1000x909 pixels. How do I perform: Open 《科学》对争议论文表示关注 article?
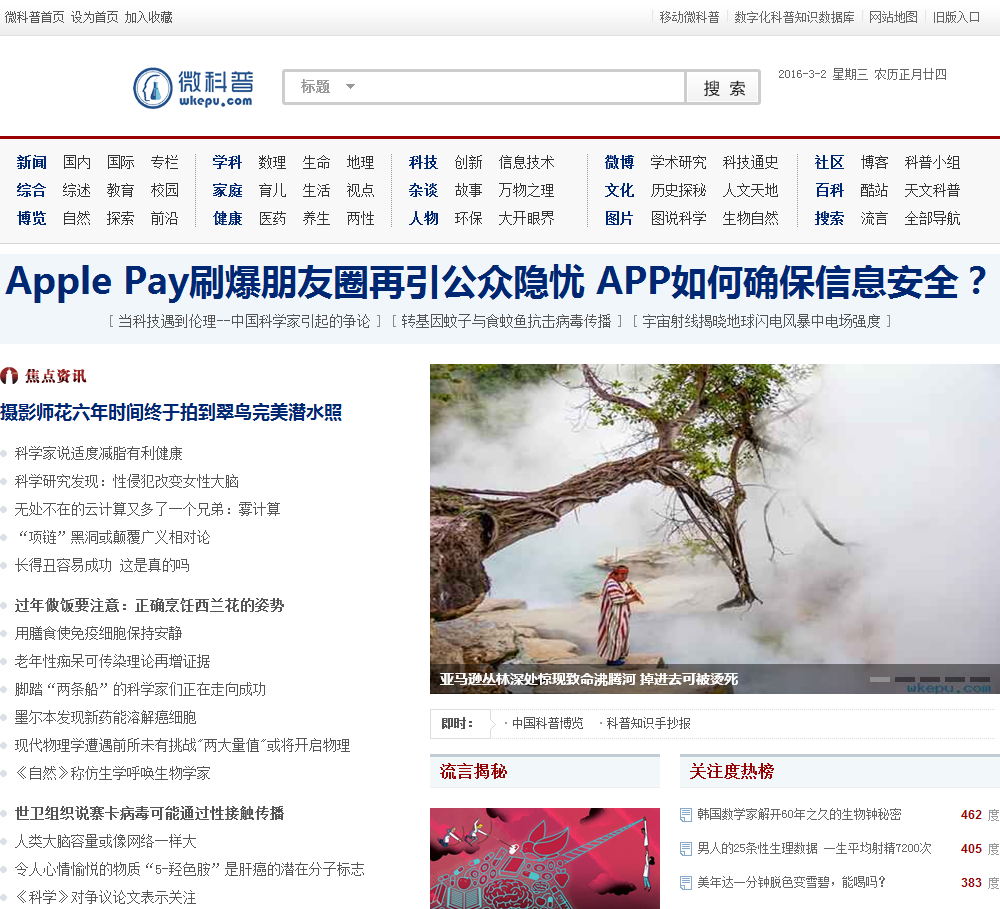105,898
